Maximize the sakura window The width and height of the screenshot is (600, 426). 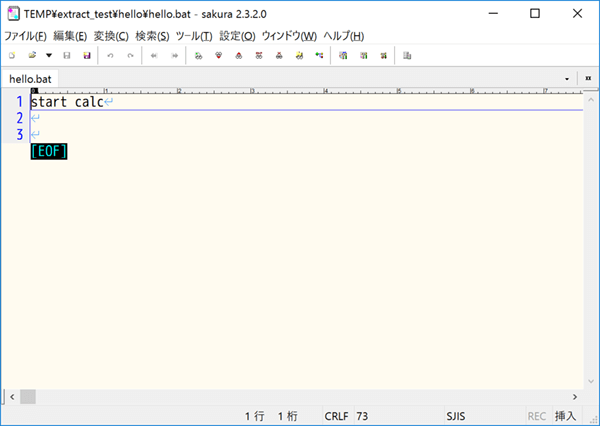[x=535, y=14]
